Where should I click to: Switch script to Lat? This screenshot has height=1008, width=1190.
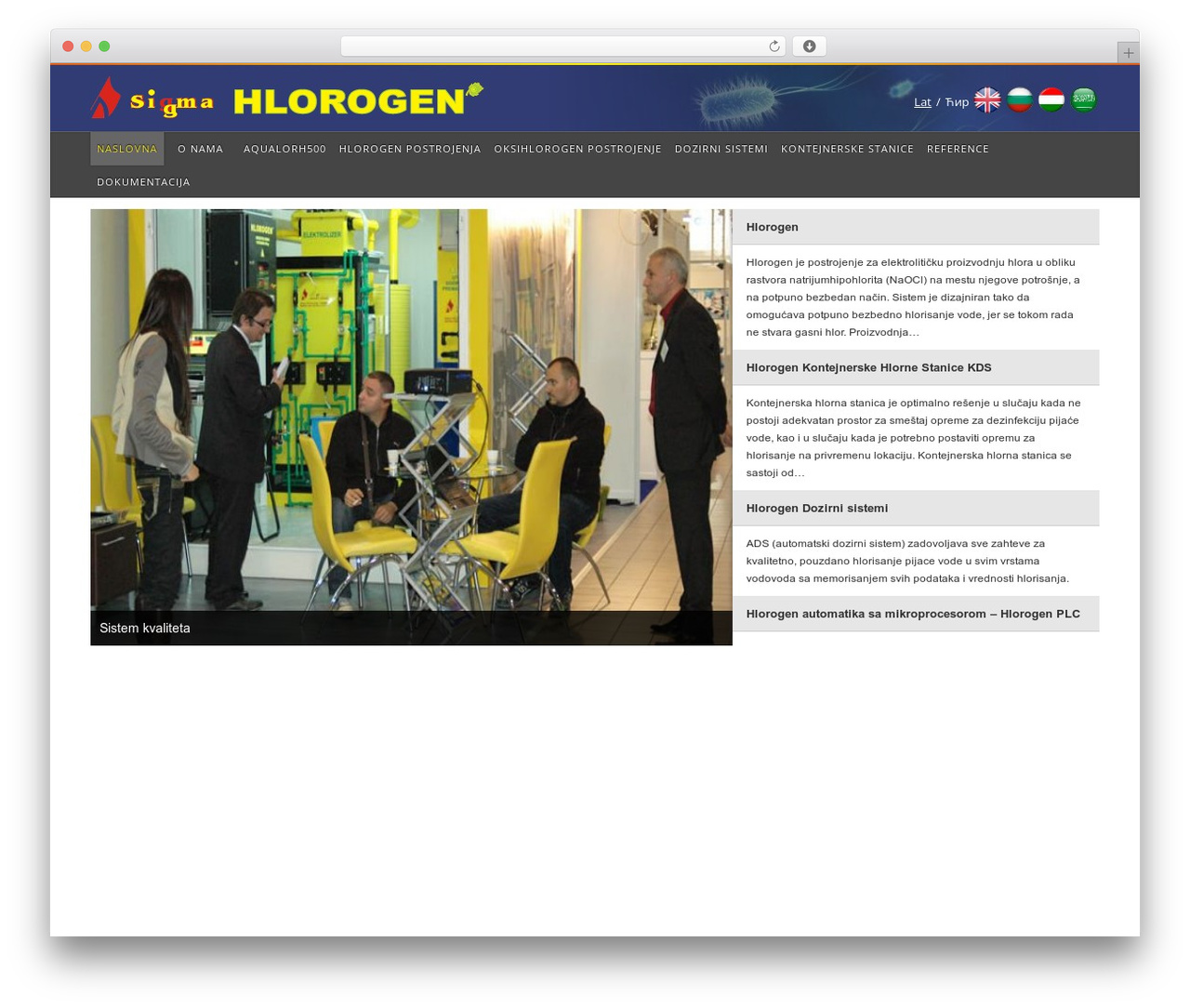922,102
